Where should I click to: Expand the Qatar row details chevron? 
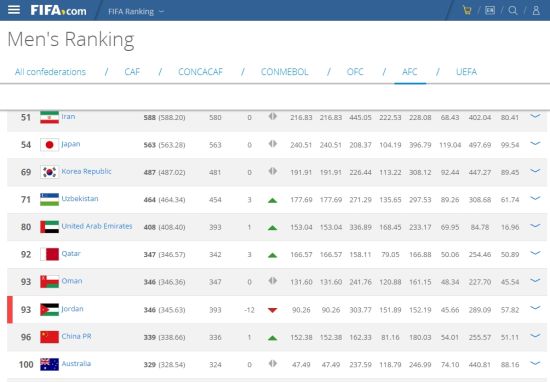pos(535,253)
